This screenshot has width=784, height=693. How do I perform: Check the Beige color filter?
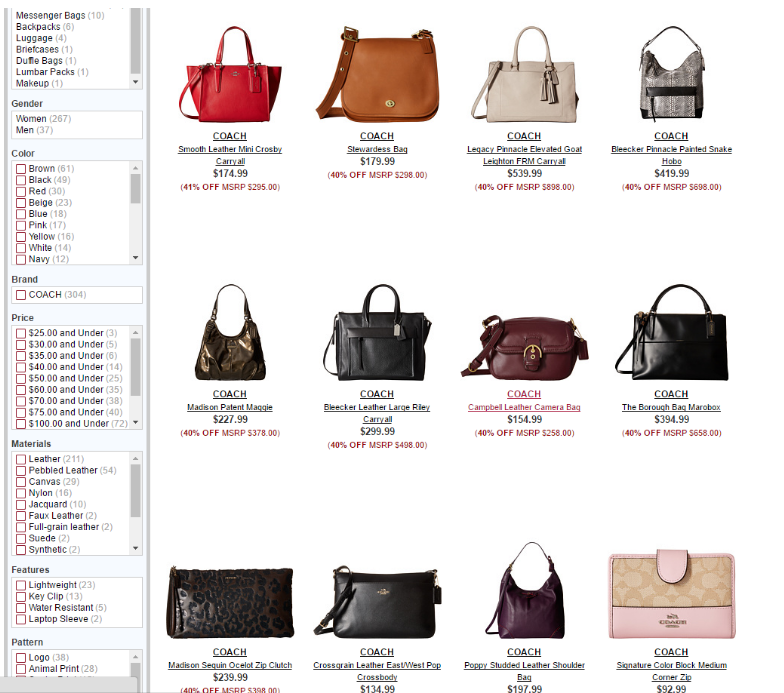point(20,203)
